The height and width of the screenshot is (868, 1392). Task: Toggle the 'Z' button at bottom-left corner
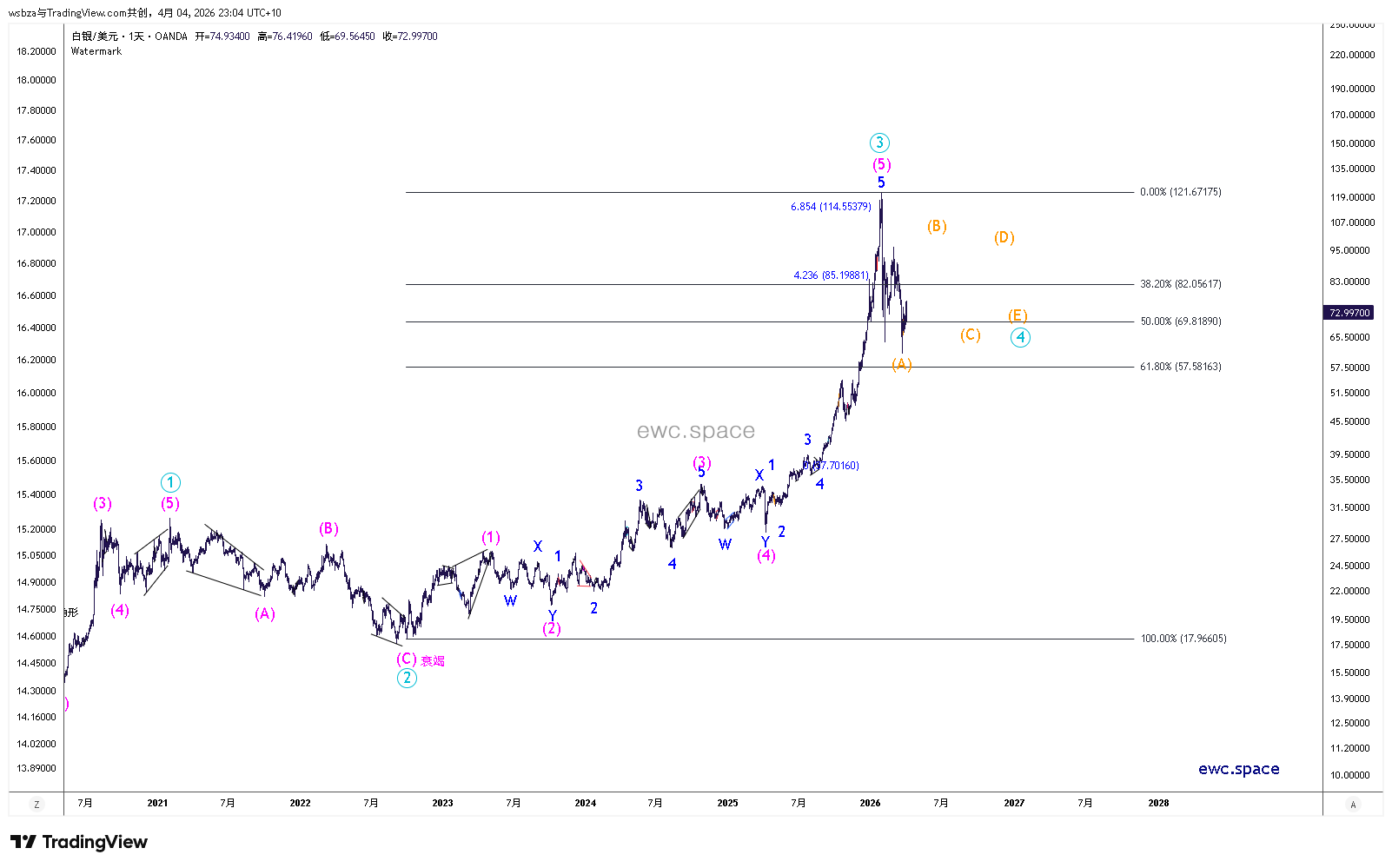36,805
